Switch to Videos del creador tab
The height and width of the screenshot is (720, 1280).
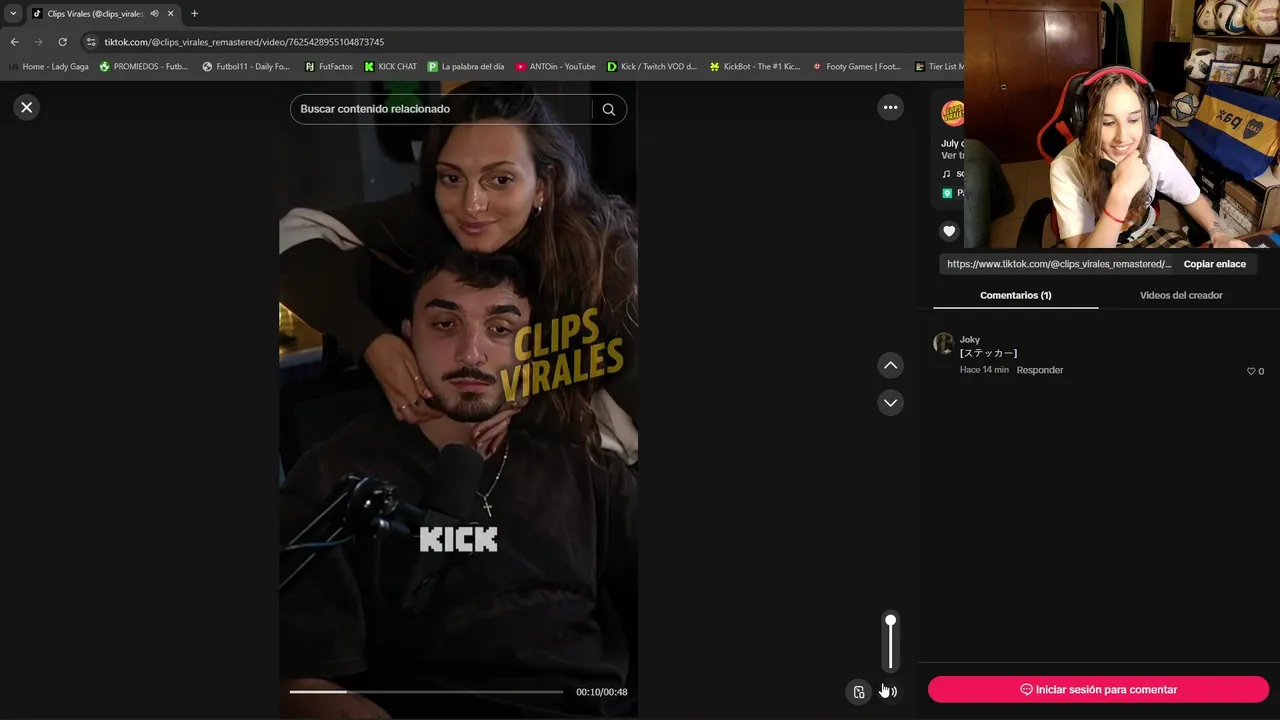click(1181, 295)
